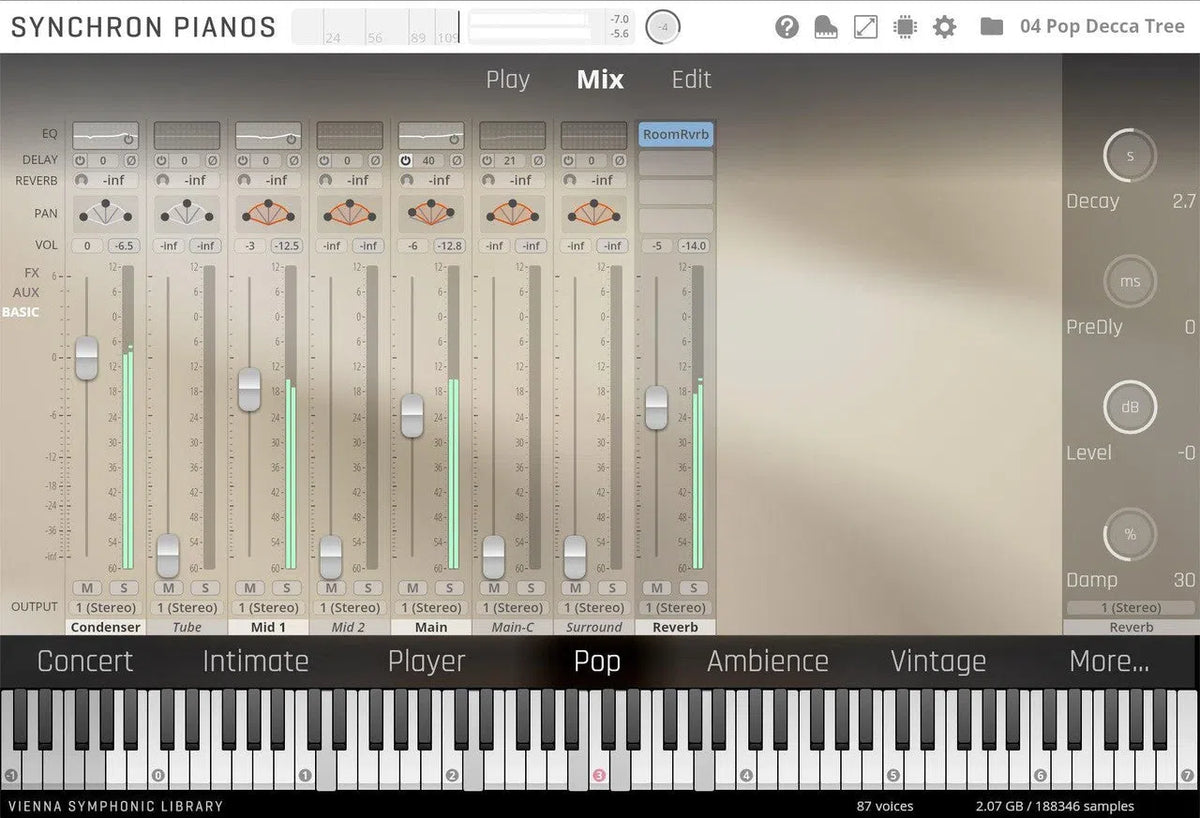Switch to the Play tab
The width and height of the screenshot is (1200, 818).
coord(507,80)
